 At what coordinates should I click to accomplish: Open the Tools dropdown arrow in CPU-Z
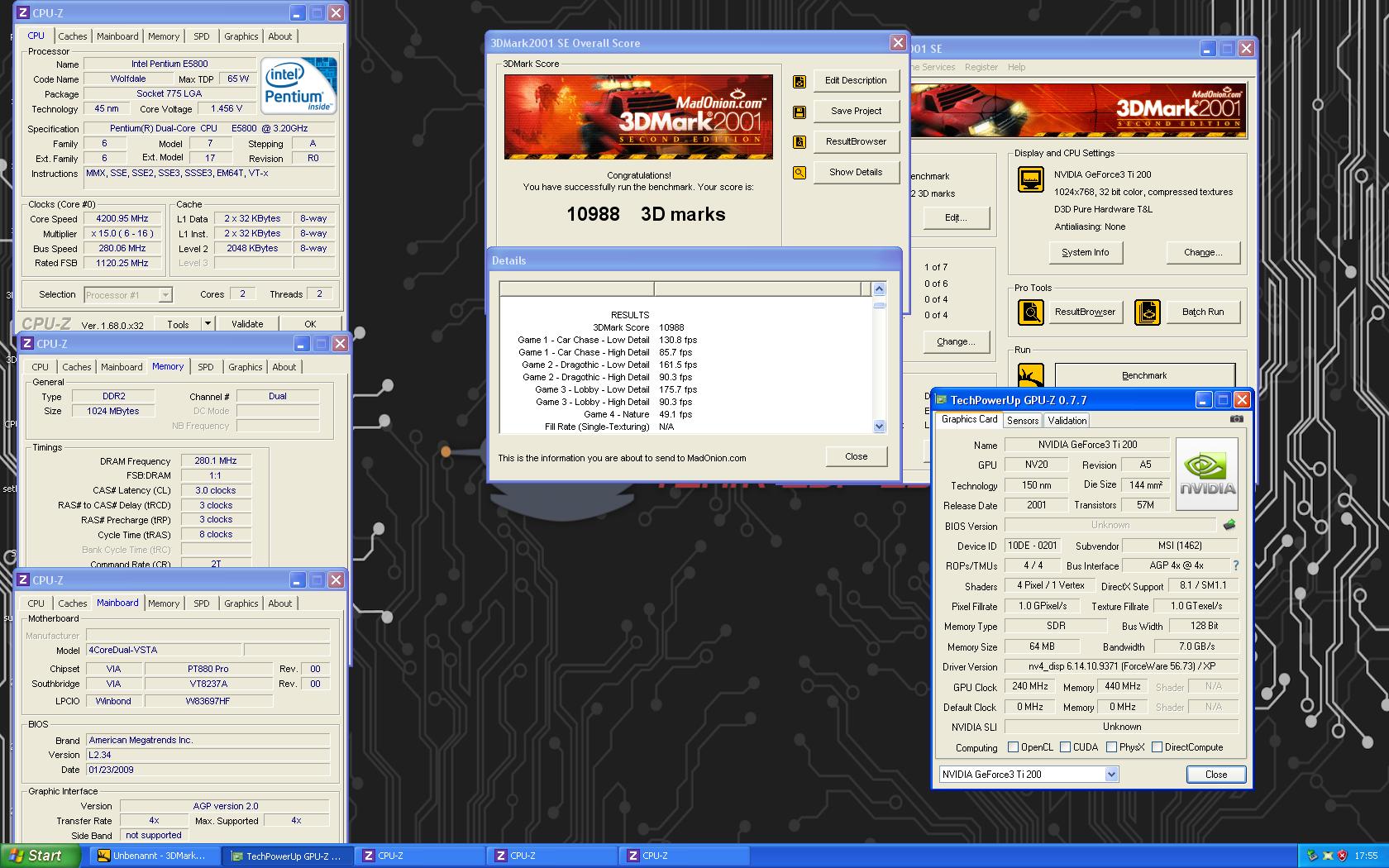208,324
